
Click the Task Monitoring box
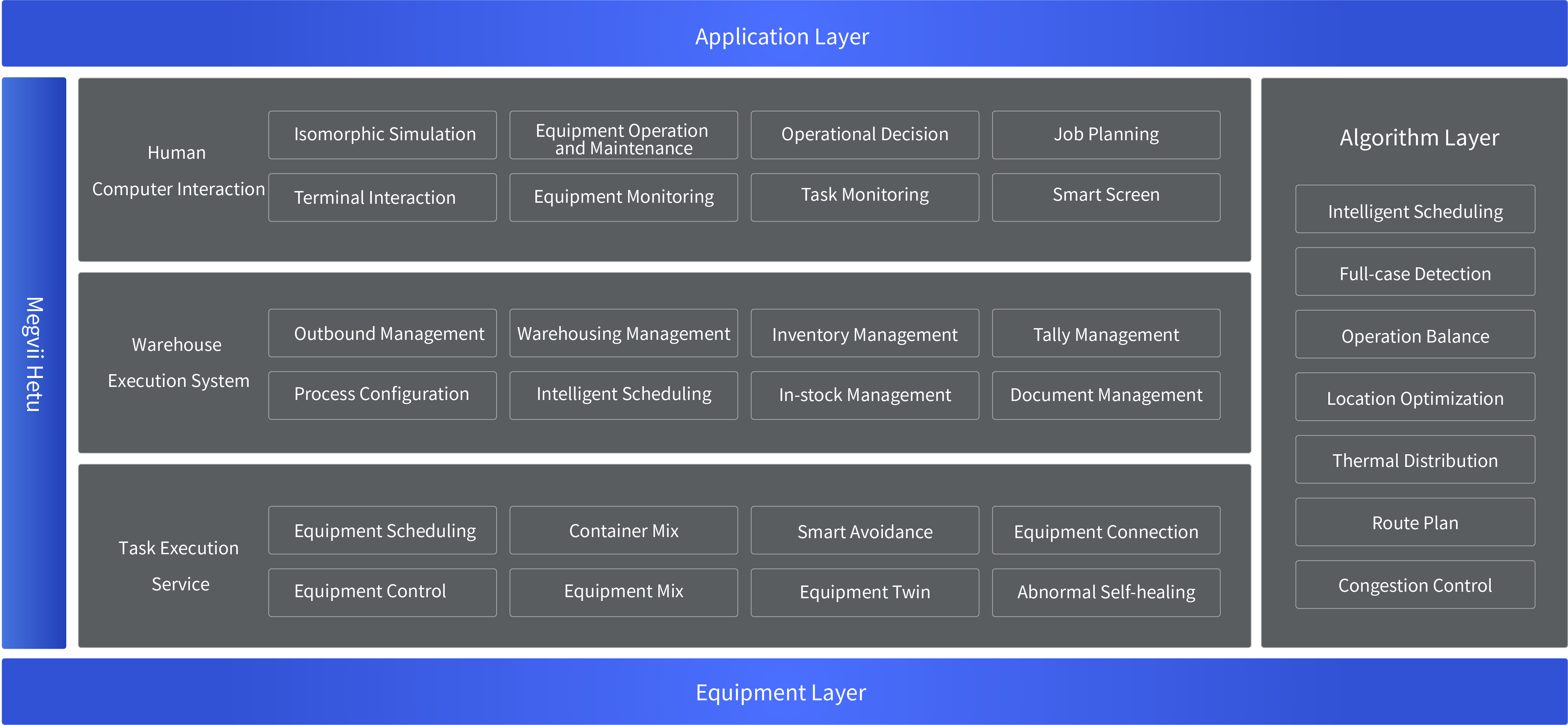pyautogui.click(x=865, y=197)
